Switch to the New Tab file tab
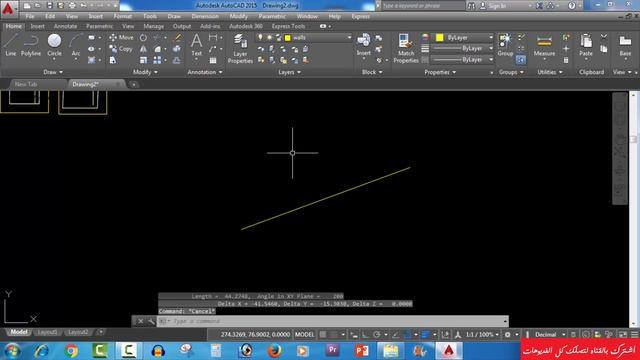The width and height of the screenshot is (640, 360). tap(26, 84)
